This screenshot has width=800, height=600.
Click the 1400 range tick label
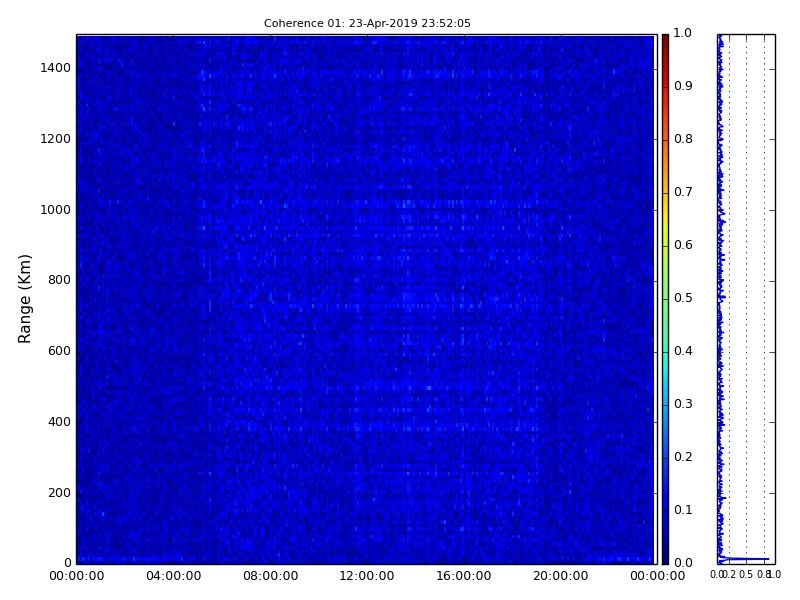point(56,68)
